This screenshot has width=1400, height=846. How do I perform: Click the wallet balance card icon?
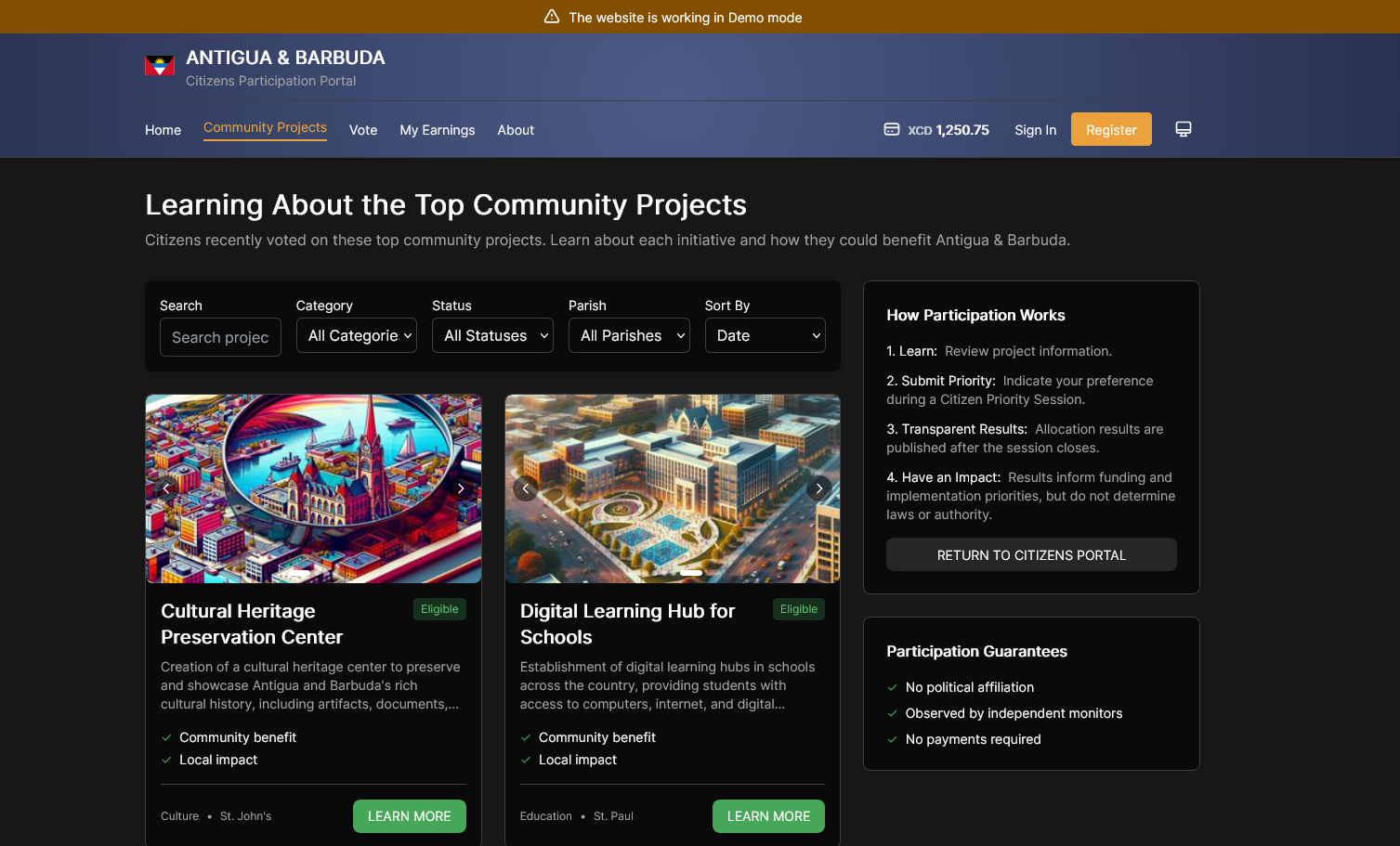(891, 130)
